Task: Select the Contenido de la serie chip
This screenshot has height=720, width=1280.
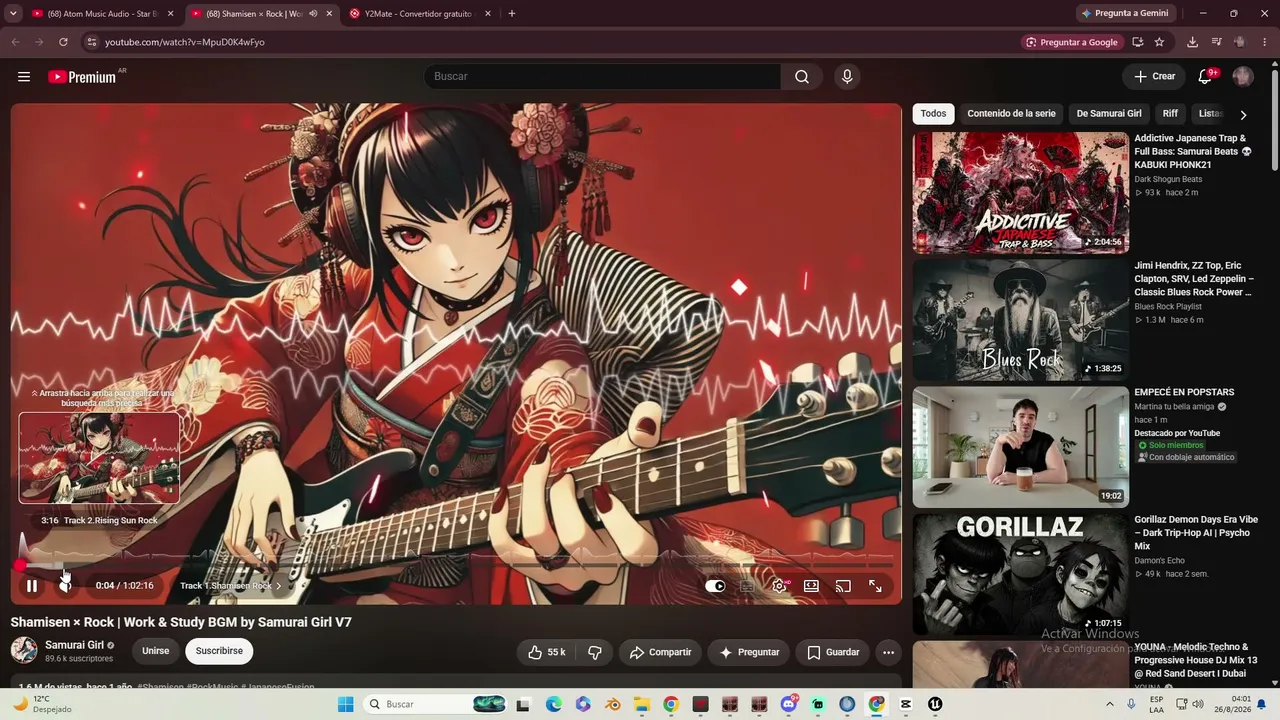Action: point(1011,114)
